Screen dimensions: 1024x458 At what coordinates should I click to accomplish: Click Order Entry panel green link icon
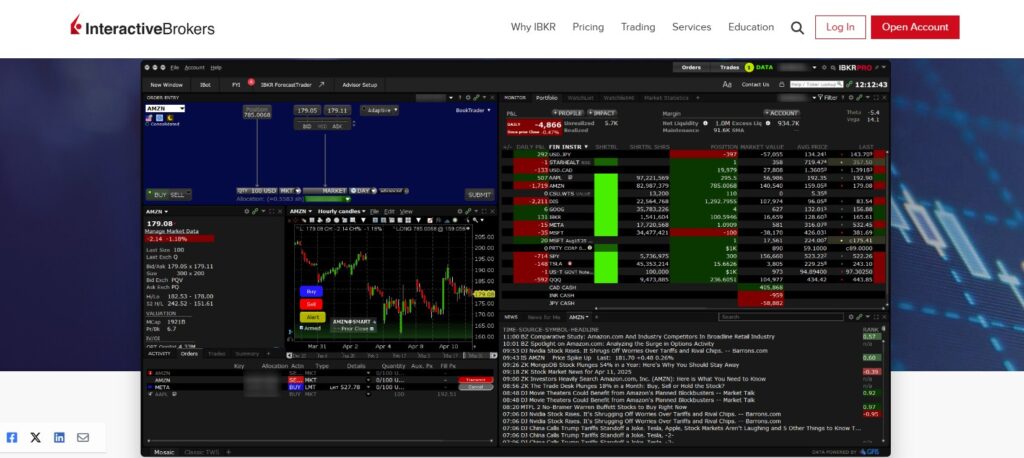point(477,98)
